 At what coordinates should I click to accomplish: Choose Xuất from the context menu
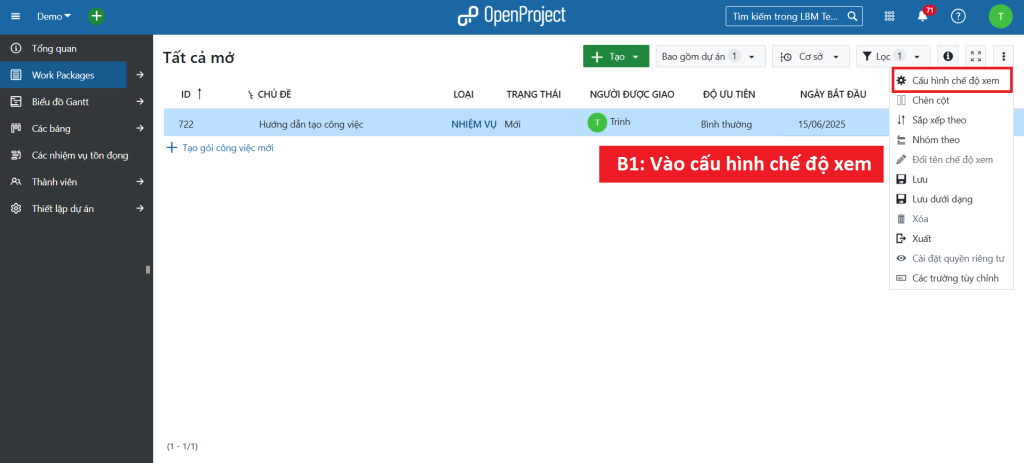(x=921, y=238)
